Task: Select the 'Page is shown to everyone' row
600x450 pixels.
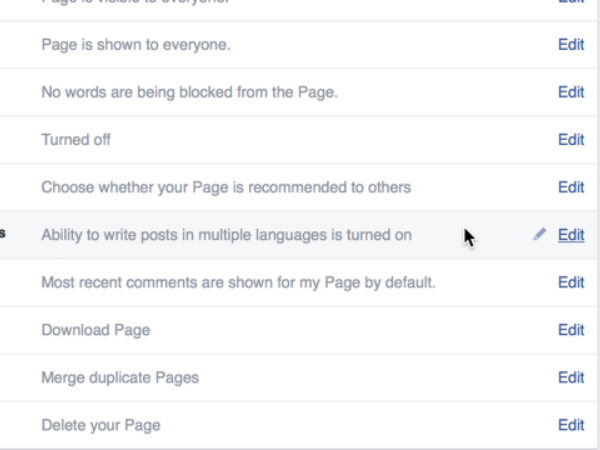Action: pyautogui.click(x=137, y=45)
